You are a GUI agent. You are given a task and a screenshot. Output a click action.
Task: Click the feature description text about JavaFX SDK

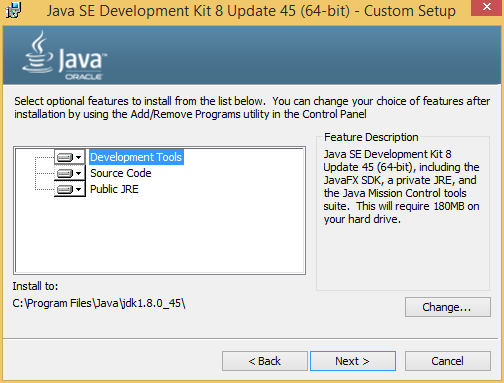click(402, 187)
